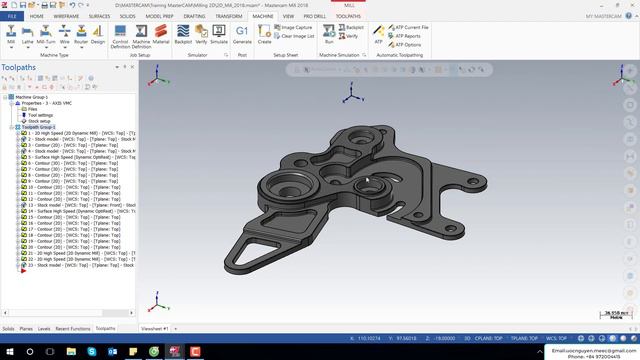Expand Simulator group dialog launcher
640x360 pixels.
point(226,55)
